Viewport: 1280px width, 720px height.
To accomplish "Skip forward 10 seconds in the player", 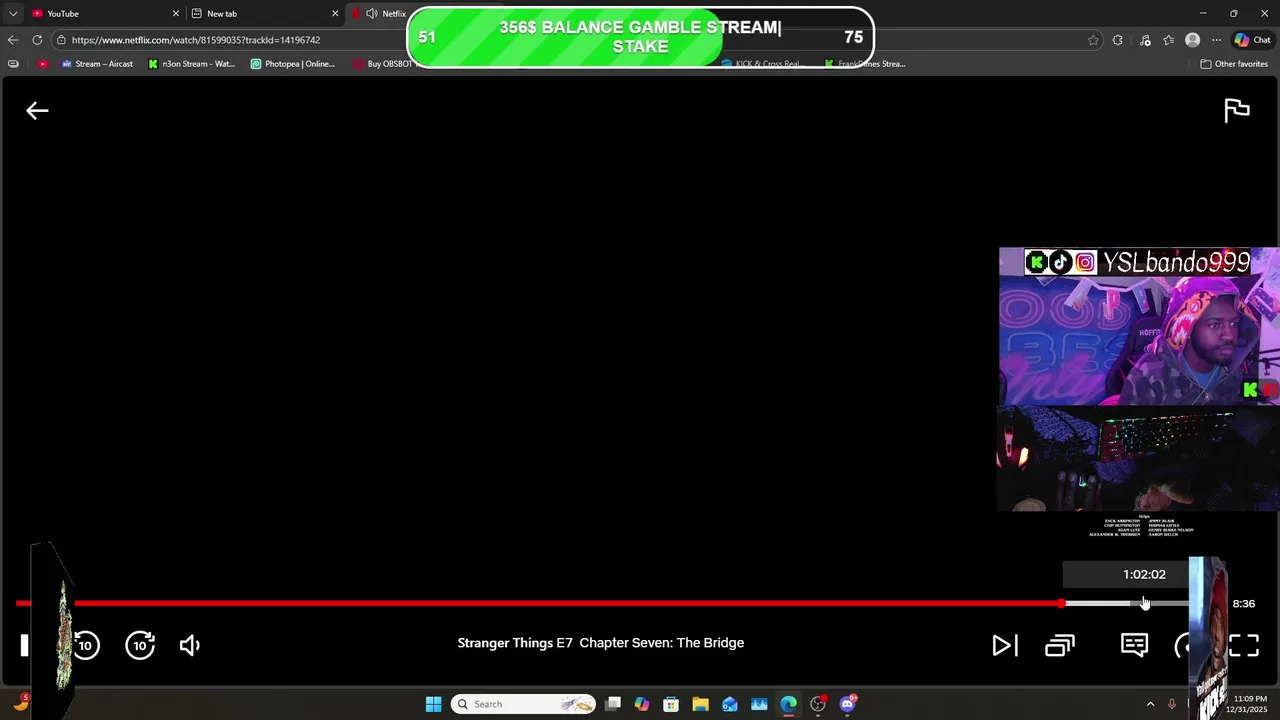I will tap(140, 645).
